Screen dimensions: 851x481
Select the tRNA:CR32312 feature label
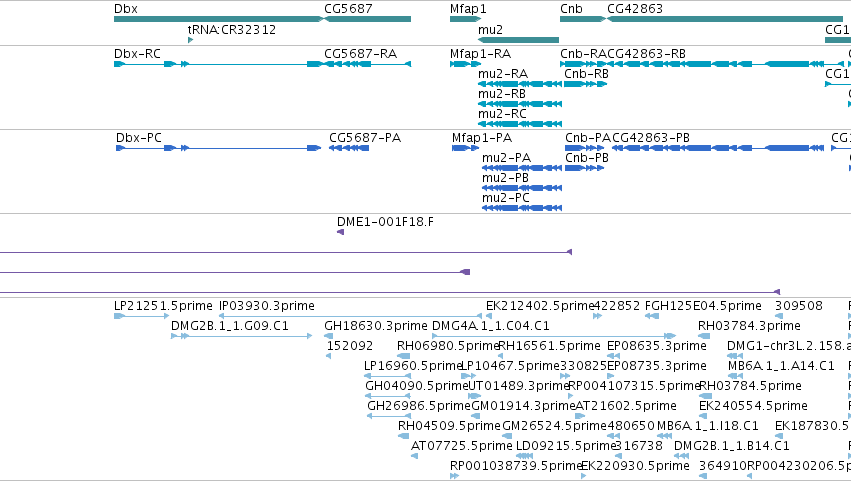point(232,29)
